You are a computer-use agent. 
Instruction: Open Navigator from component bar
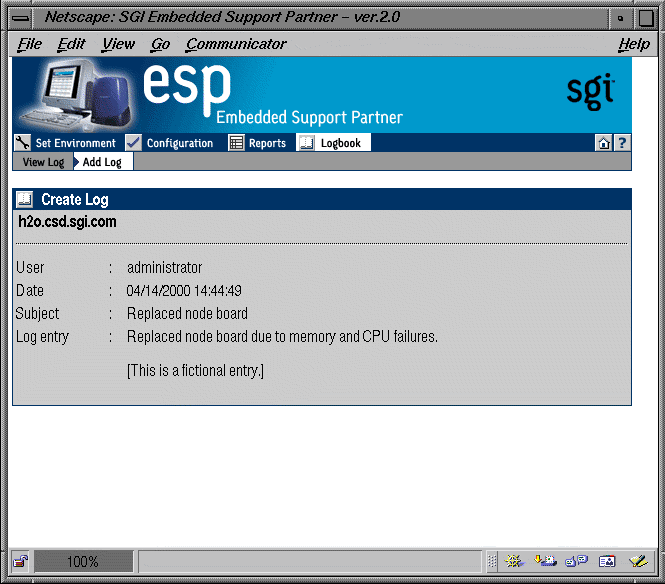(514, 562)
